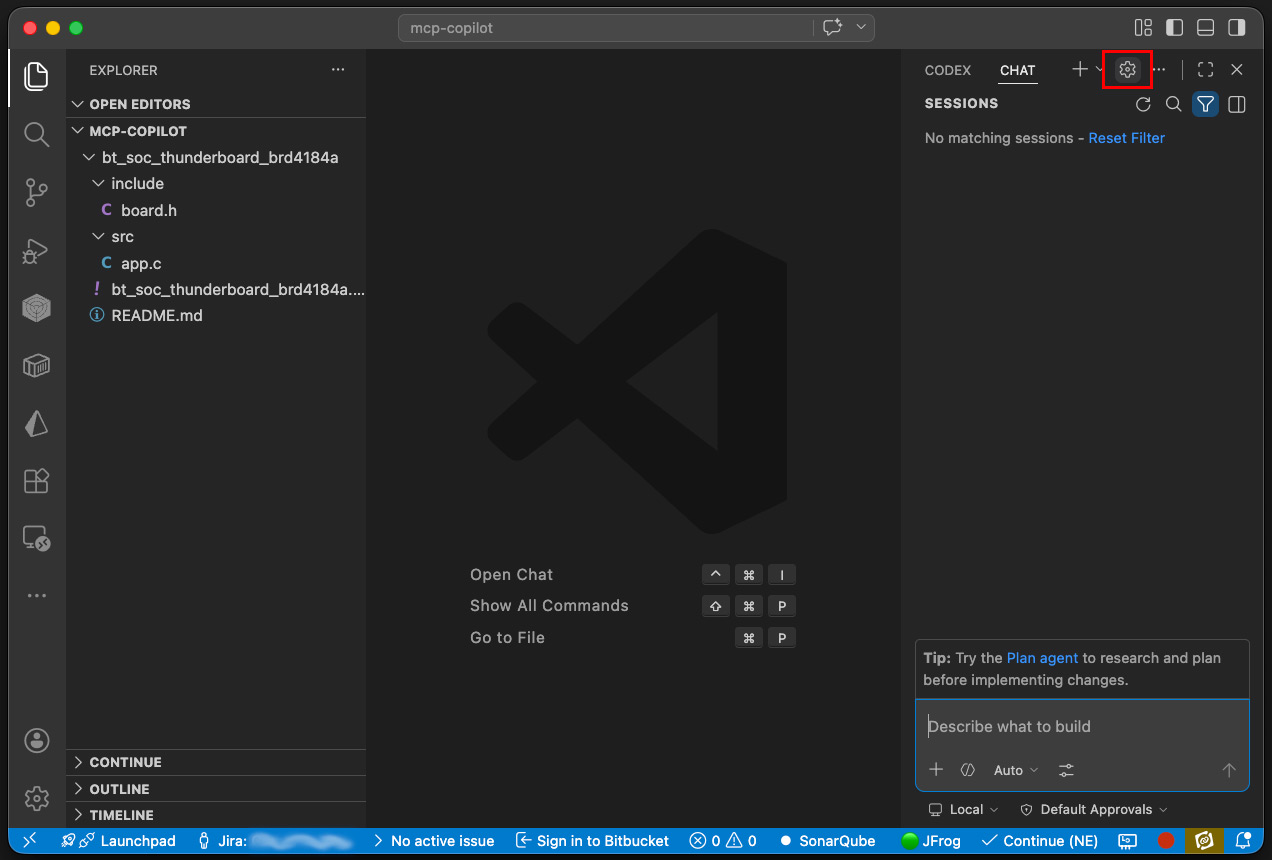Focus the Describe what to build input

(1082, 727)
